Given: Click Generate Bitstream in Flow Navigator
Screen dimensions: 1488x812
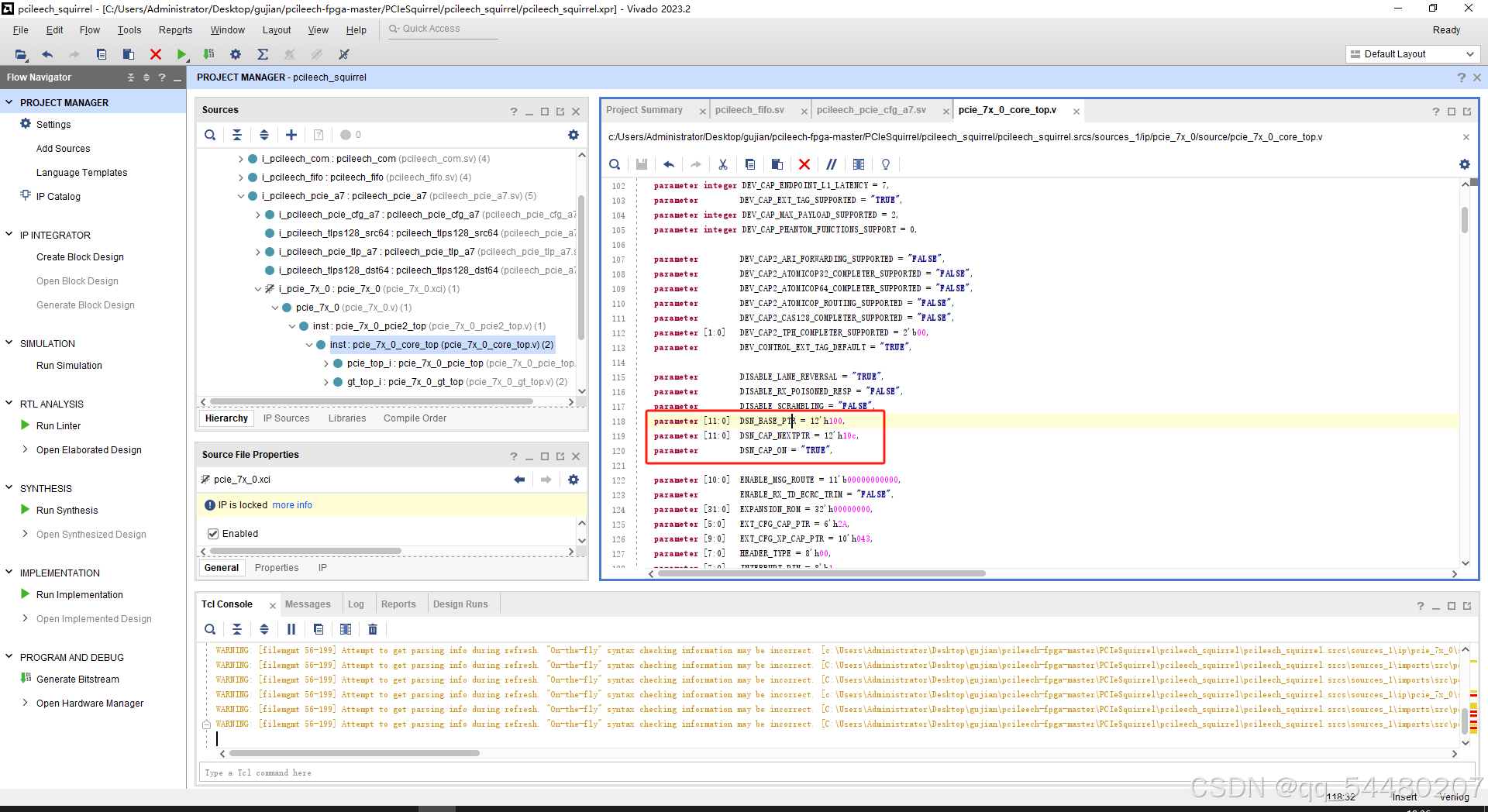Looking at the screenshot, I should [x=77, y=680].
